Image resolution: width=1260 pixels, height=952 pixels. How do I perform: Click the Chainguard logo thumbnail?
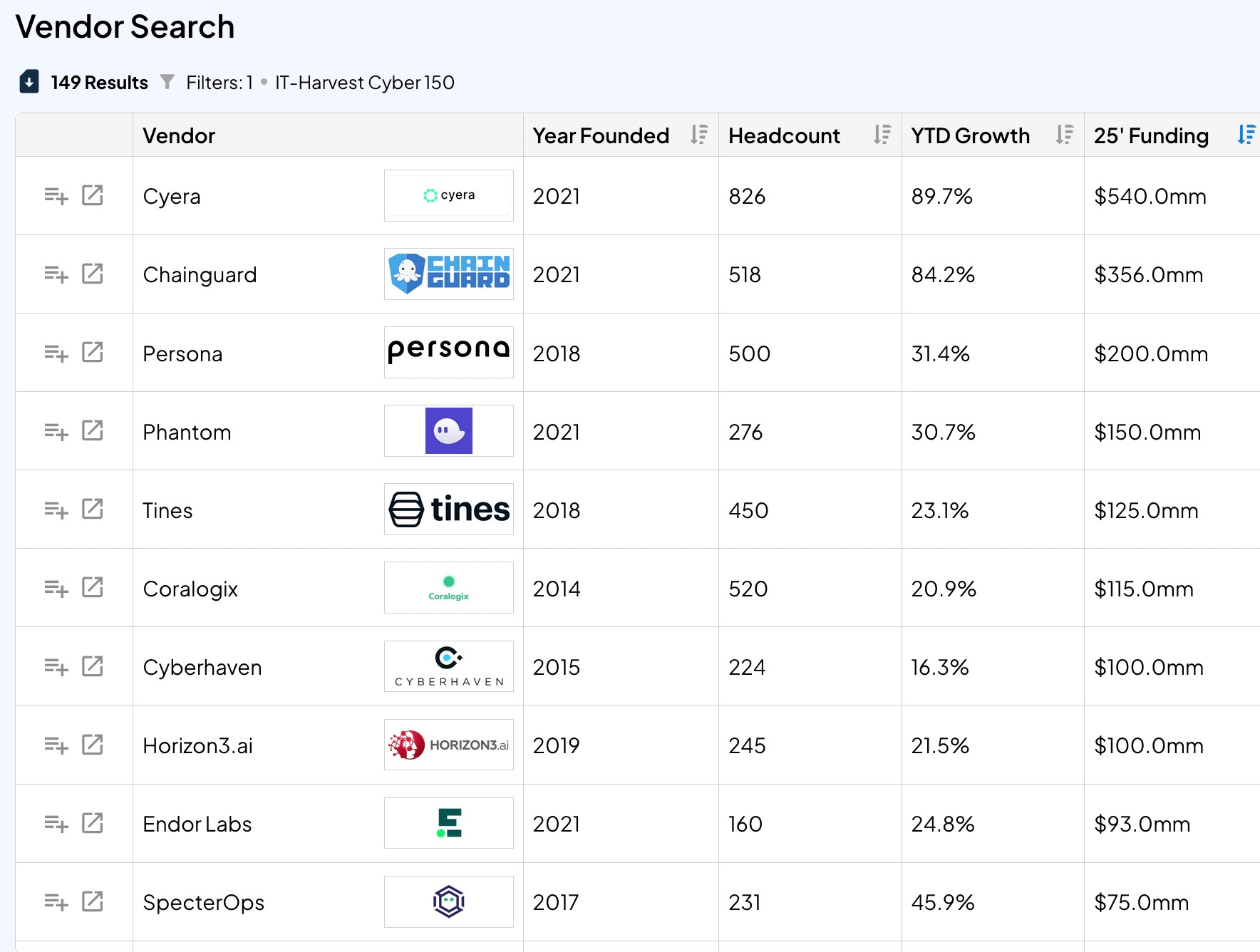point(449,274)
